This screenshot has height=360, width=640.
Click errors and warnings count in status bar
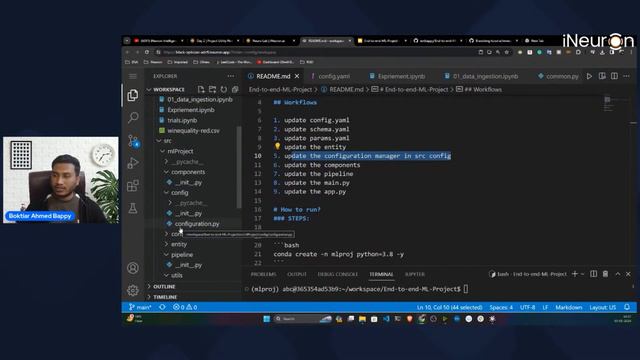pyautogui.click(x=185, y=307)
